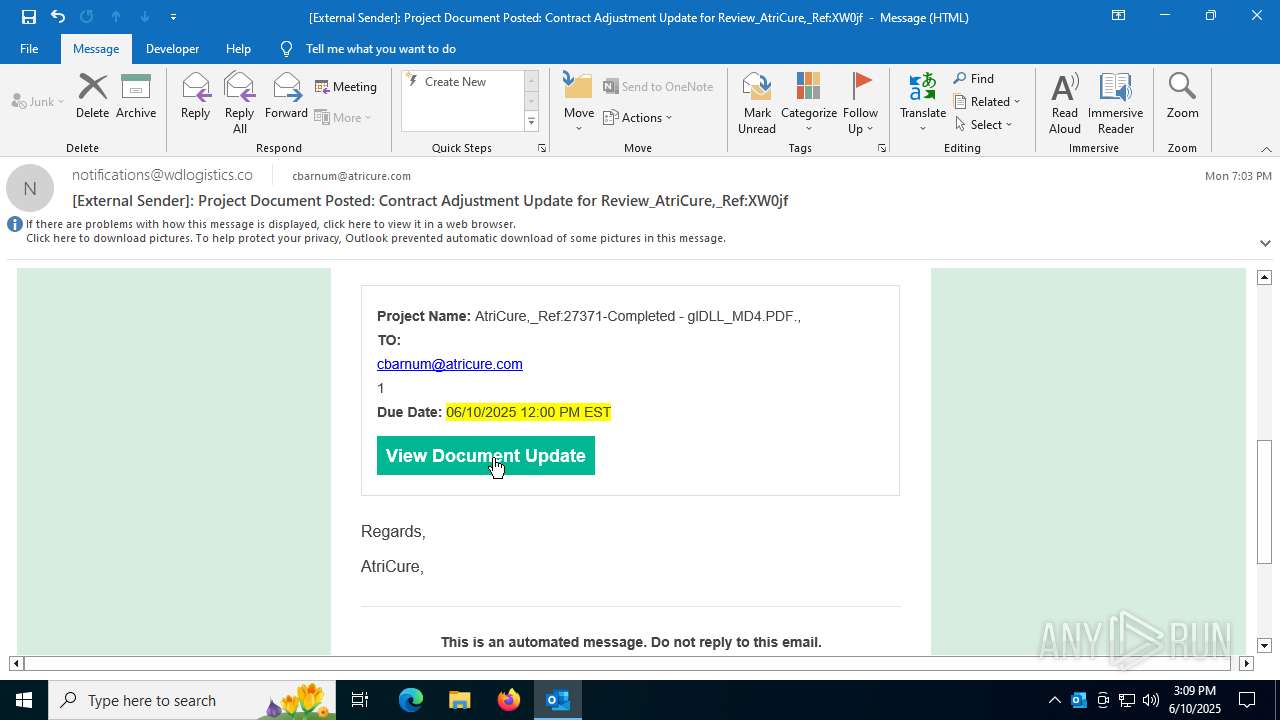Image resolution: width=1280 pixels, height=720 pixels.
Task: Choose Reply All
Action: click(239, 103)
